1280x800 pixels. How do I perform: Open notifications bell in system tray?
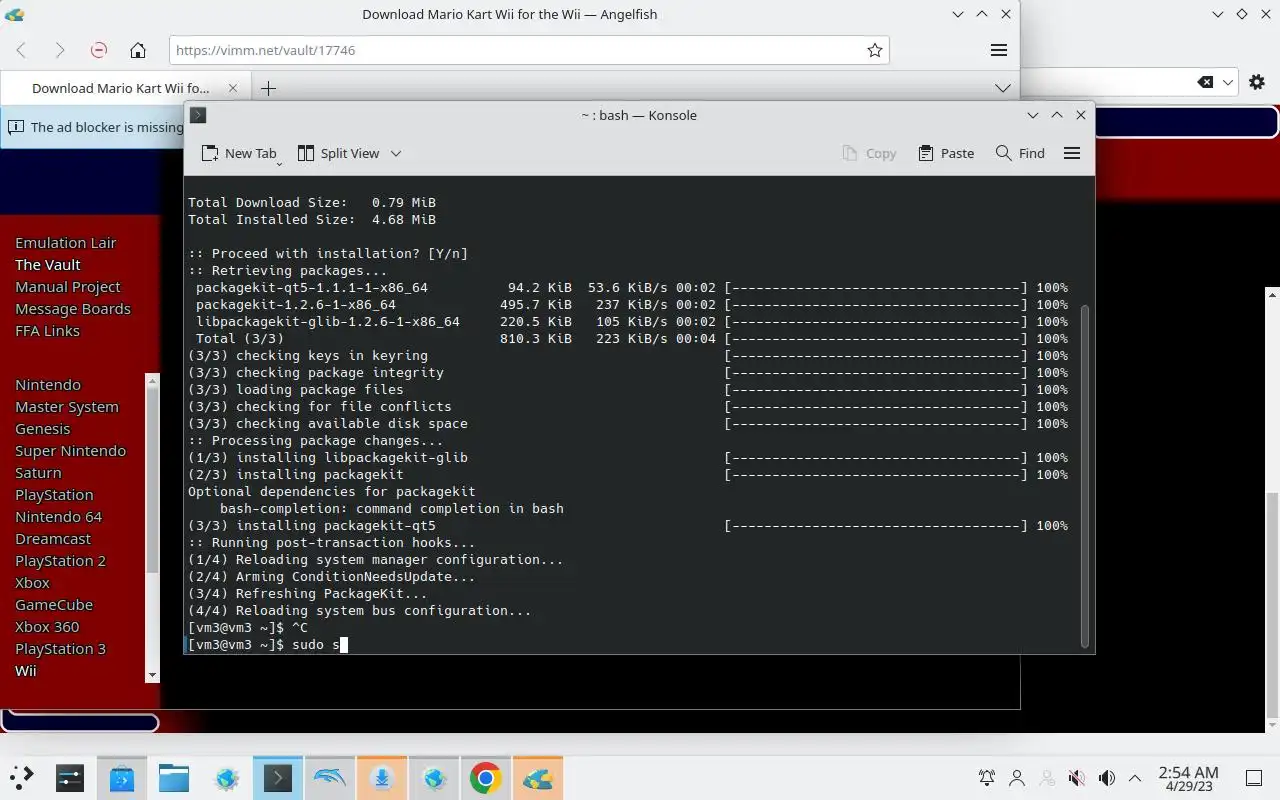[987, 777]
